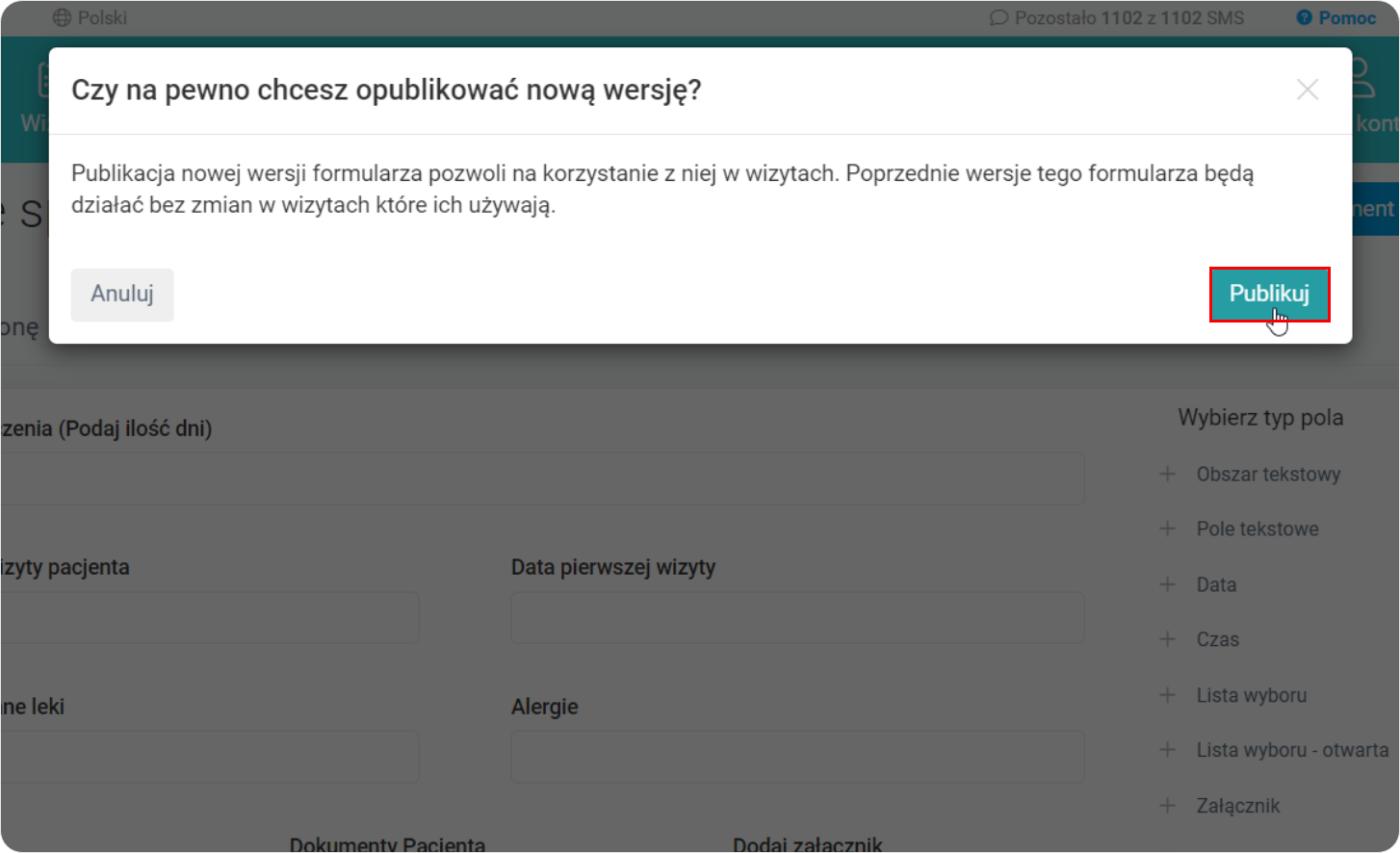The height and width of the screenshot is (853, 1400).
Task: Add a Pole tekstowe field type
Action: pos(1257,529)
